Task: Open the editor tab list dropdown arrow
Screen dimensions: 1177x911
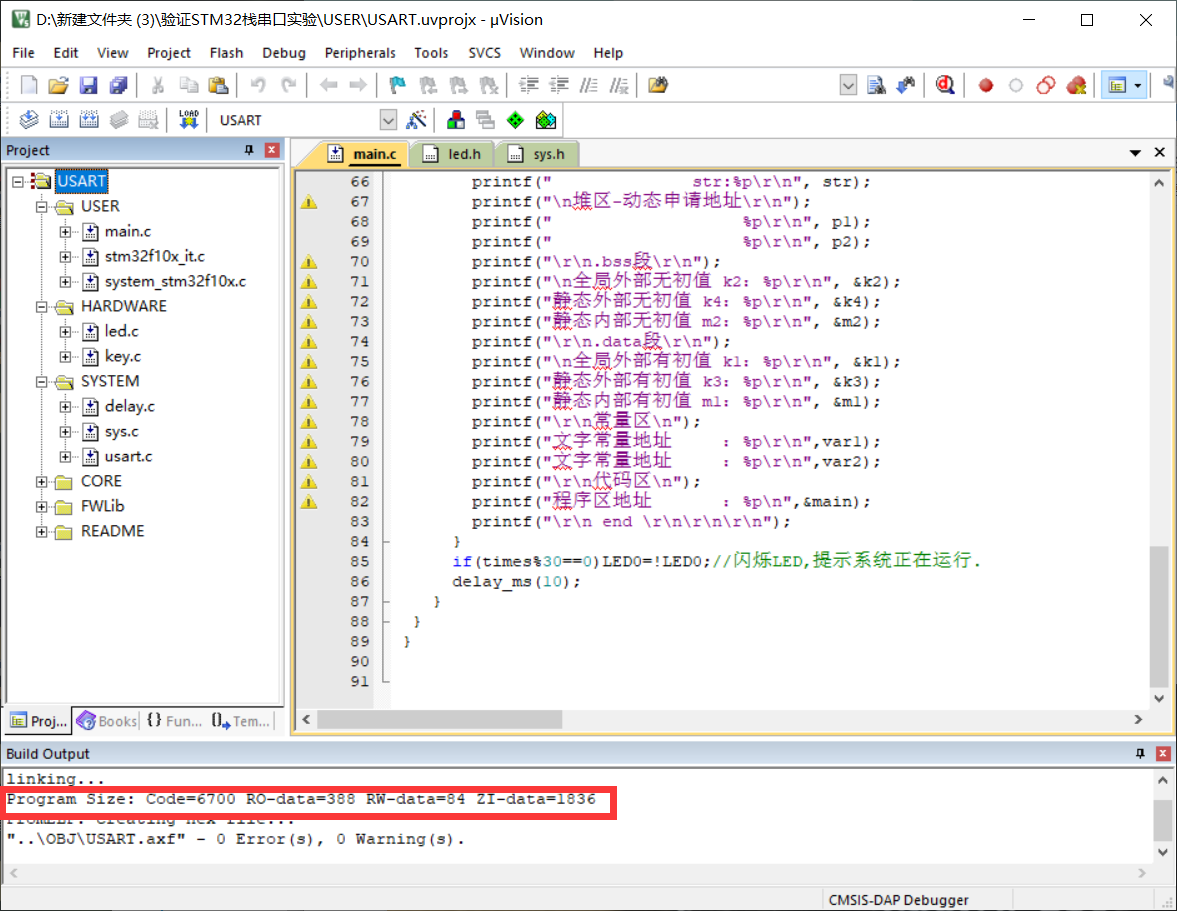Action: (1135, 152)
